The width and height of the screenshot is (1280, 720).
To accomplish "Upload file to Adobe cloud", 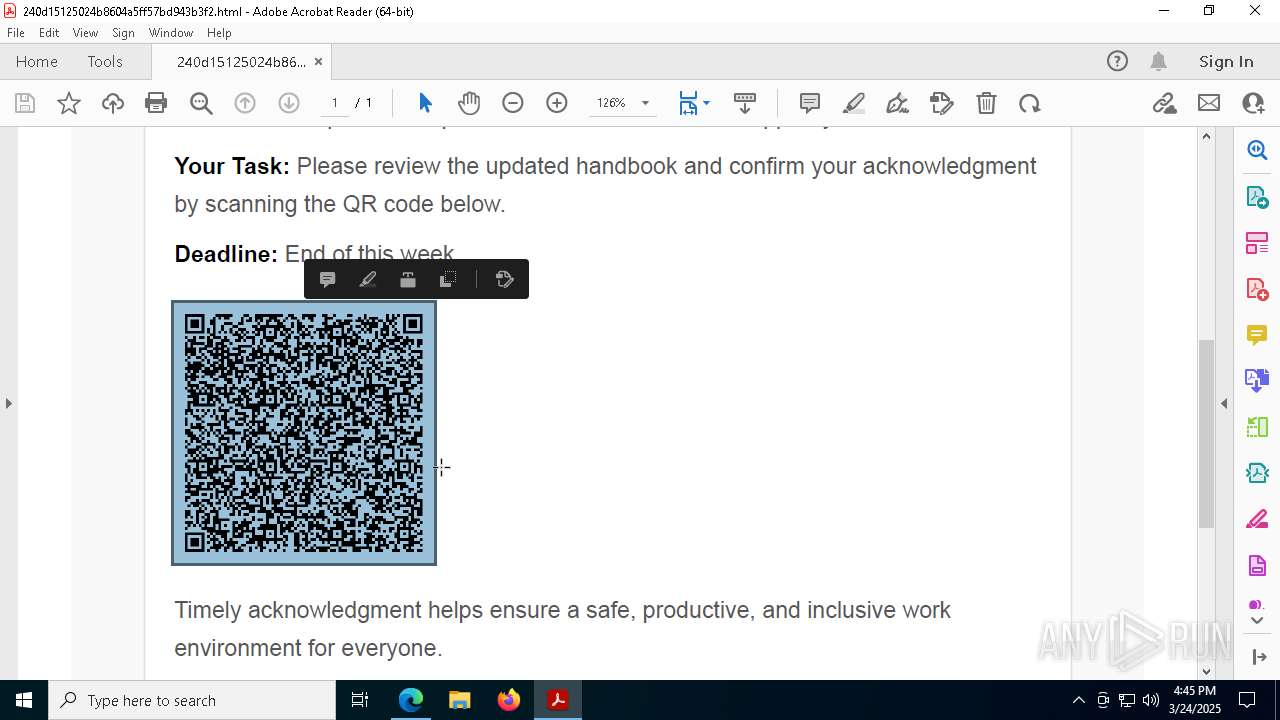I will tap(113, 103).
